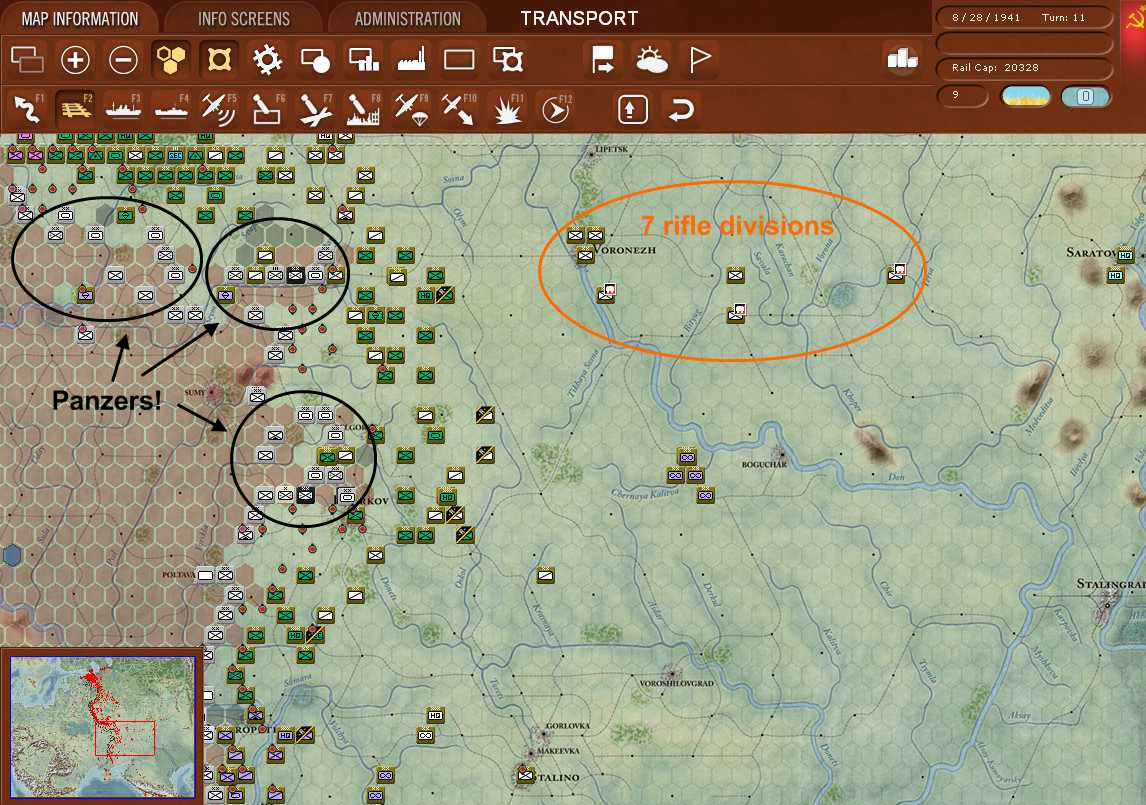
Task: Select the easternmost rifle division near Voronezh
Action: [x=896, y=275]
